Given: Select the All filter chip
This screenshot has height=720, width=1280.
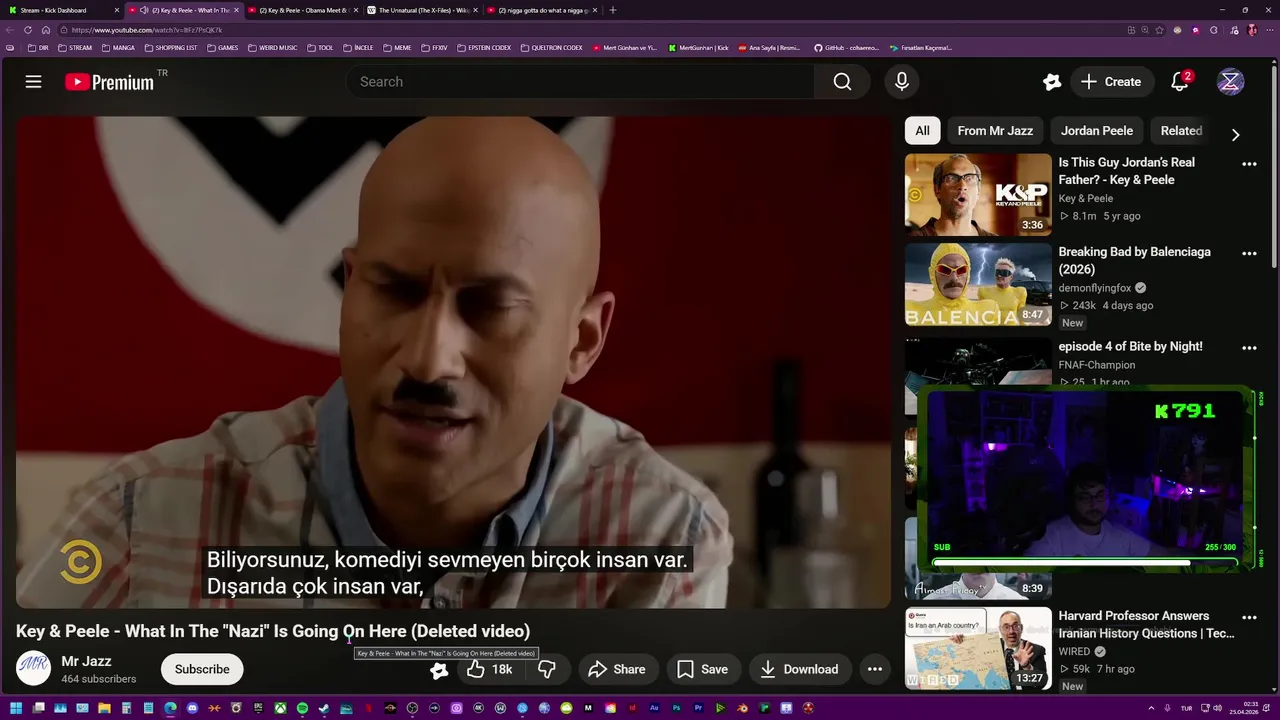Looking at the screenshot, I should click(922, 131).
